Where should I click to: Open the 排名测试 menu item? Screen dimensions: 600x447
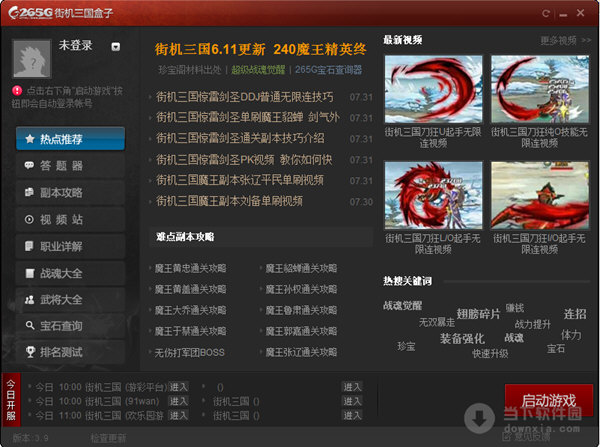tap(70, 352)
